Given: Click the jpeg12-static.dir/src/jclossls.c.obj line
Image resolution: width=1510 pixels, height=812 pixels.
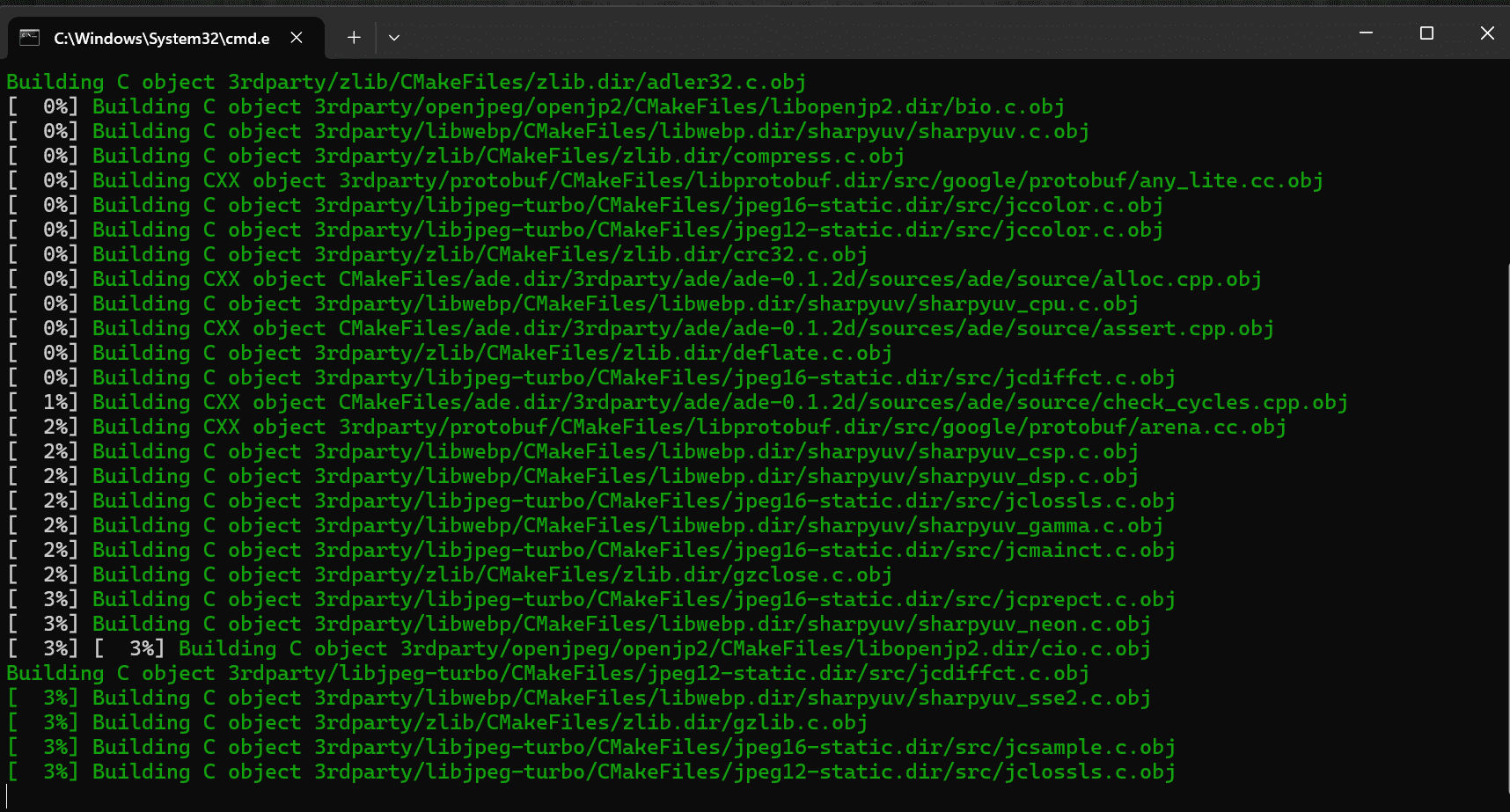Looking at the screenshot, I should click(591, 772).
